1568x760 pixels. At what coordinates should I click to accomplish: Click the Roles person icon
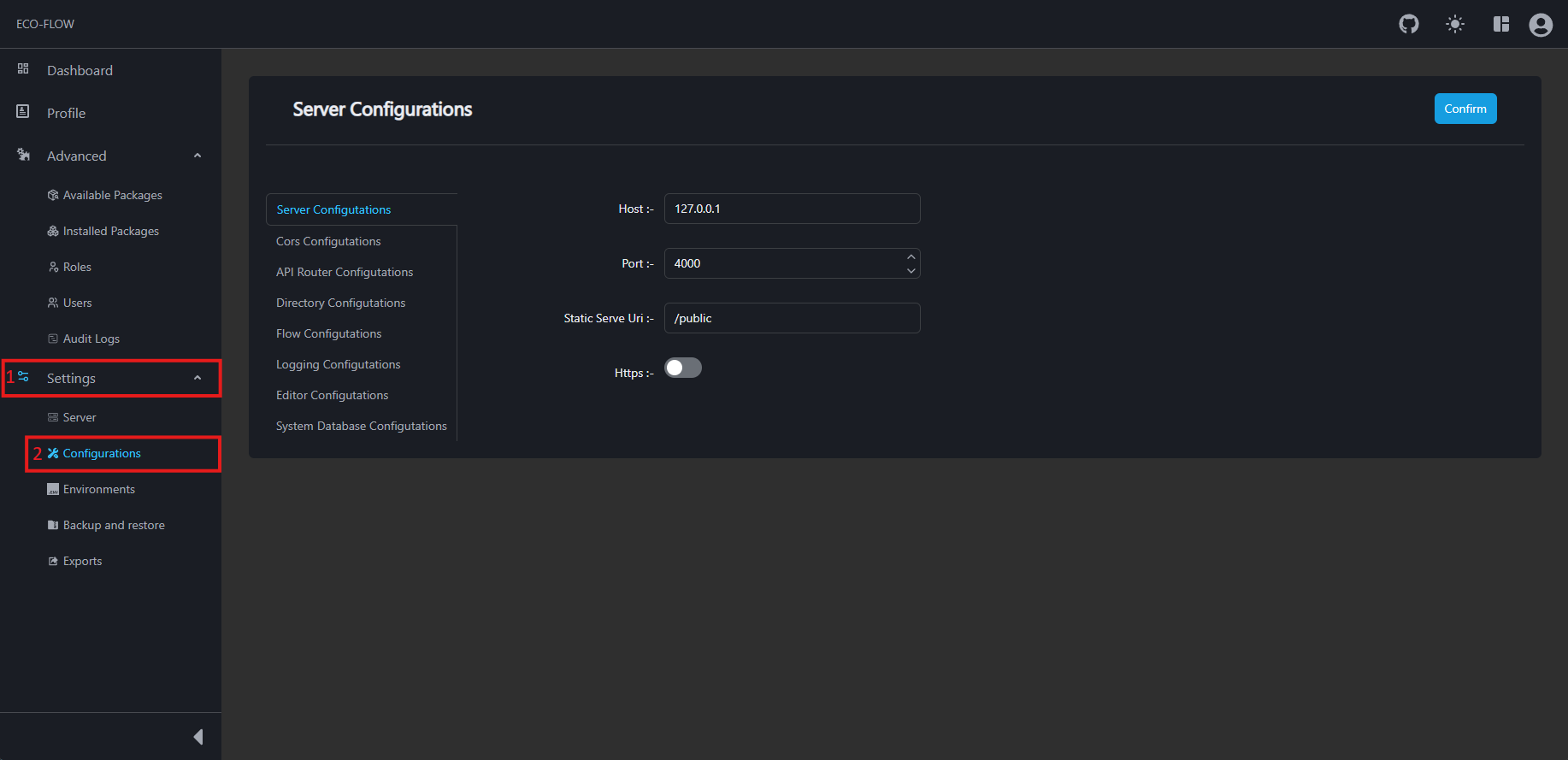(x=53, y=267)
